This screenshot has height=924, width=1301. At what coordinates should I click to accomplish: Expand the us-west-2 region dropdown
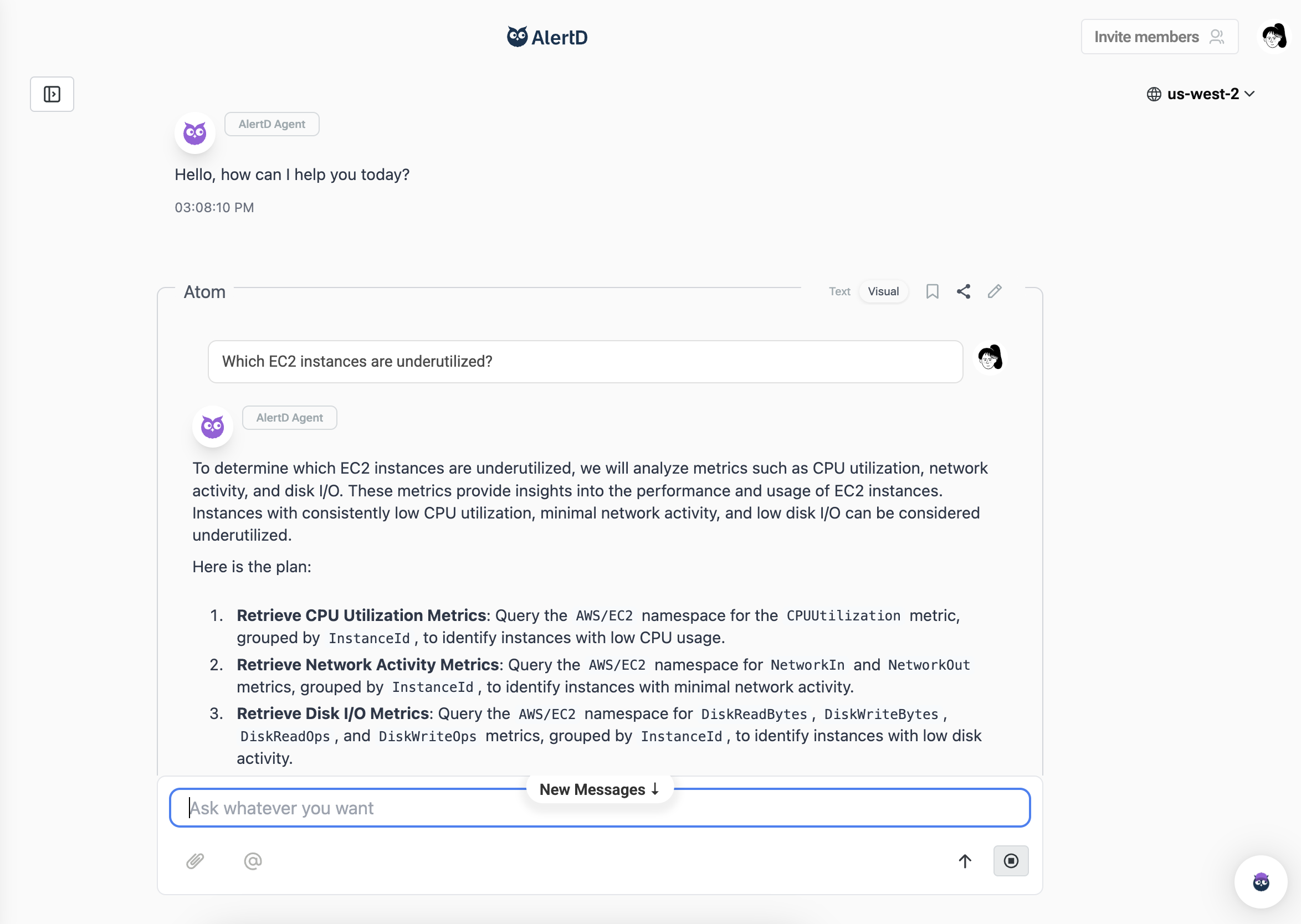click(1250, 94)
